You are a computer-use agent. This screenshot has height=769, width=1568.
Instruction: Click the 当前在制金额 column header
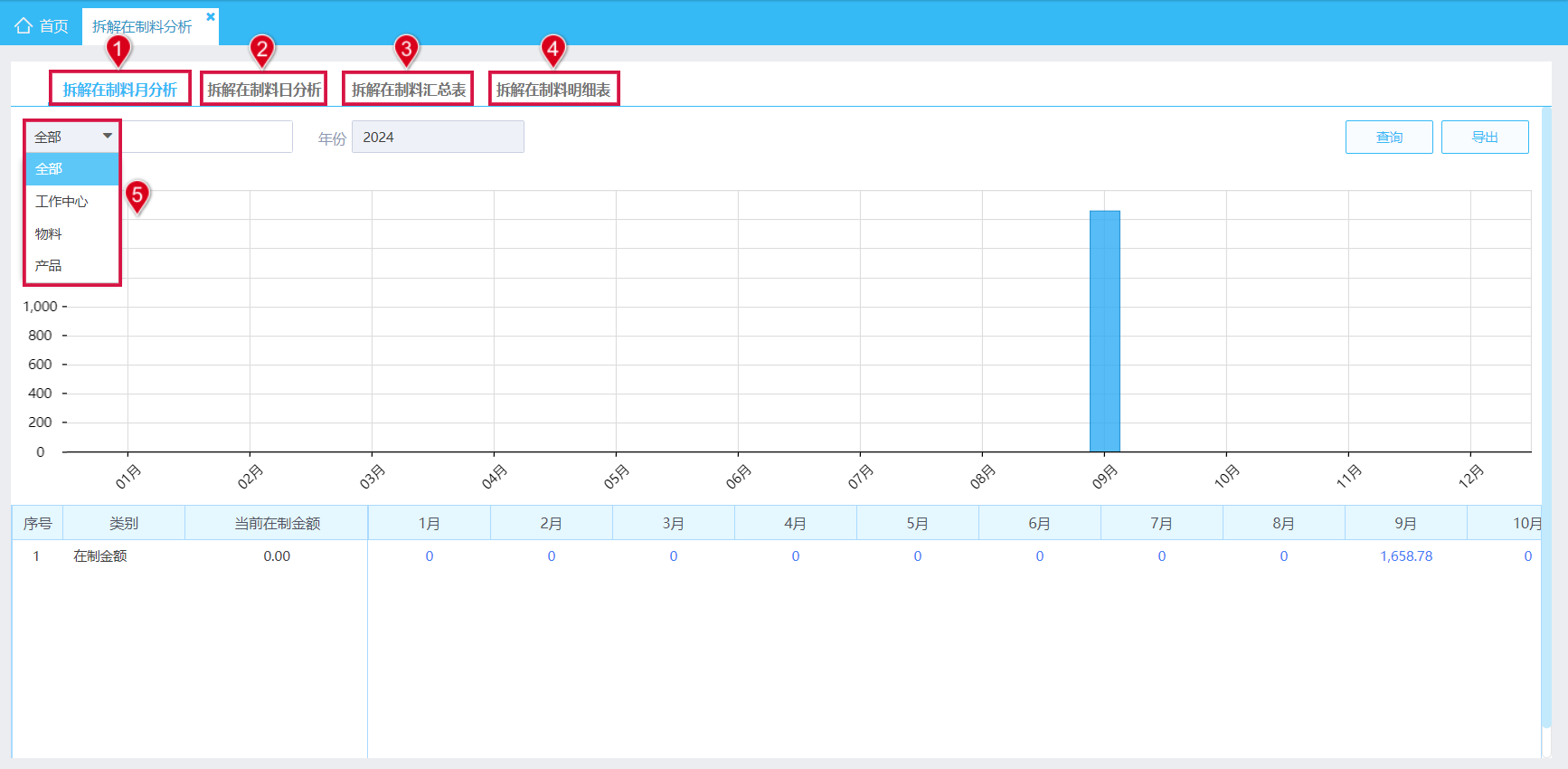pyautogui.click(x=277, y=524)
